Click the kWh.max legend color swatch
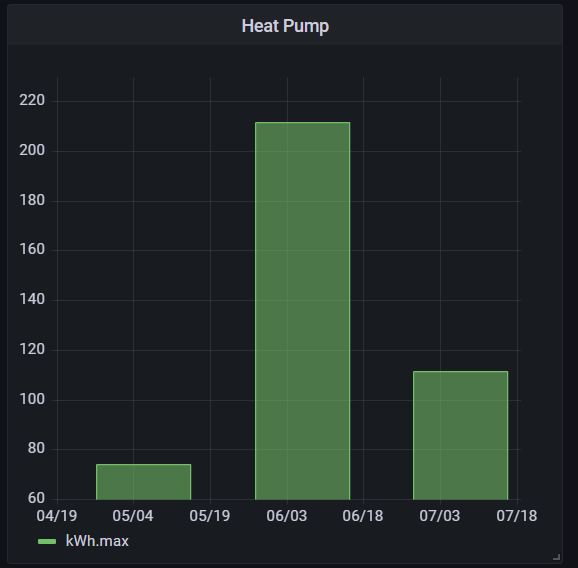 47,541
